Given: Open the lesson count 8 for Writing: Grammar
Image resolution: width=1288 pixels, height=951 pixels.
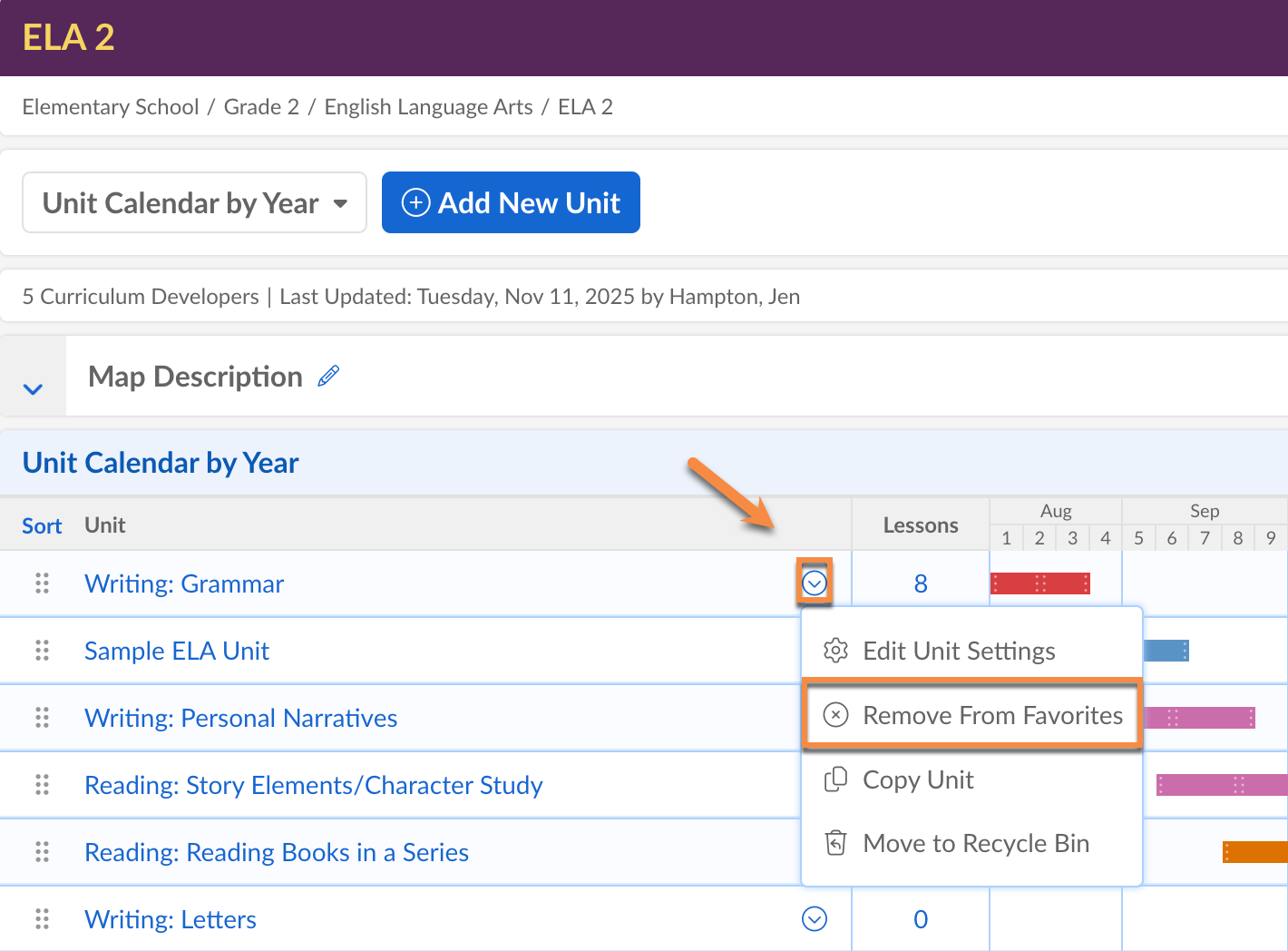Looking at the screenshot, I should tap(921, 583).
